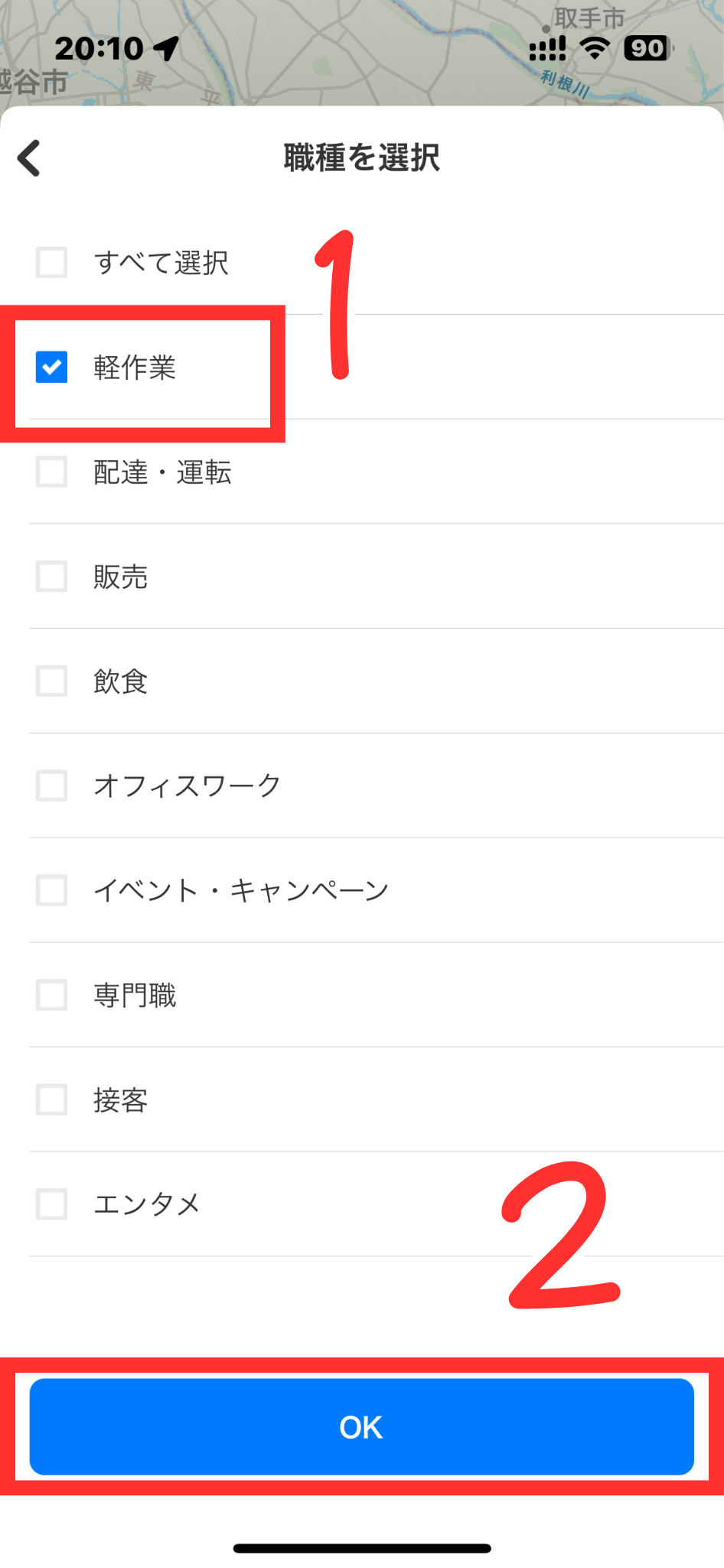The height and width of the screenshot is (1568, 724).
Task: Check the イベント・キャンペーン checkbox
Action: 52,890
